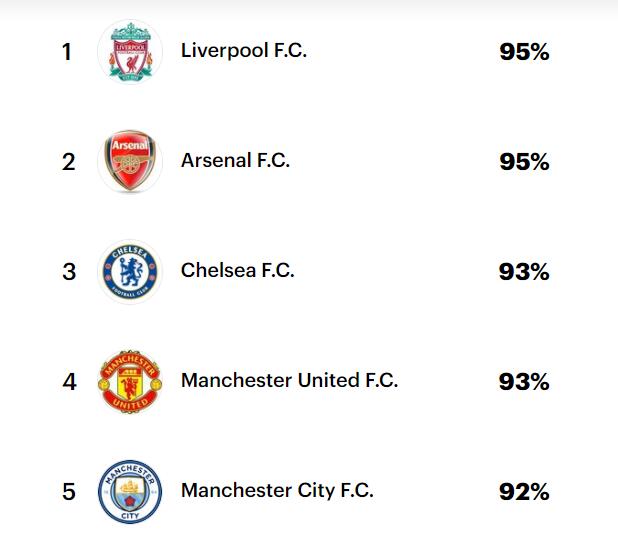Click the Manchester City F.C. name
The image size is (618, 534).
click(x=277, y=490)
